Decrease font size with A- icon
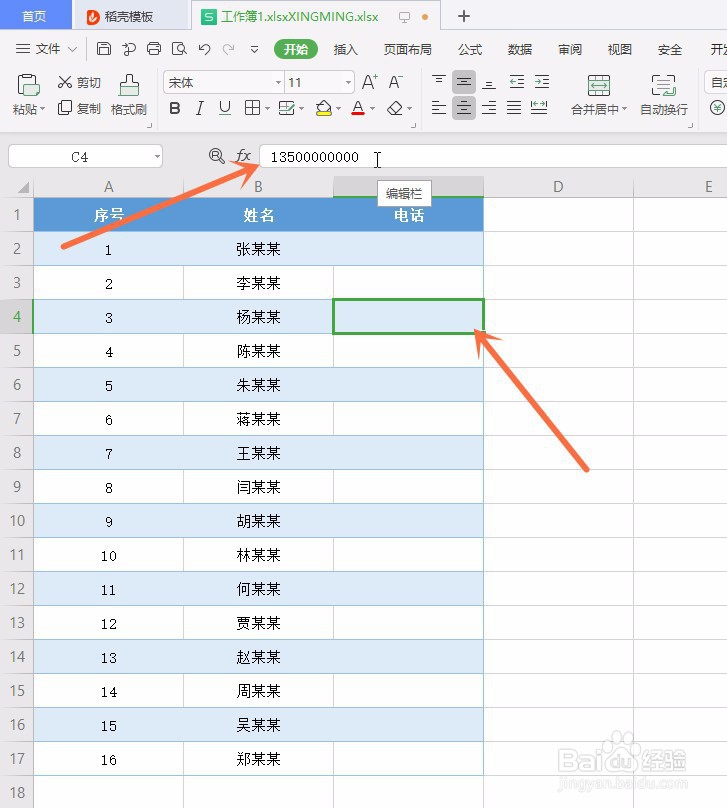727x808 pixels. [x=395, y=82]
